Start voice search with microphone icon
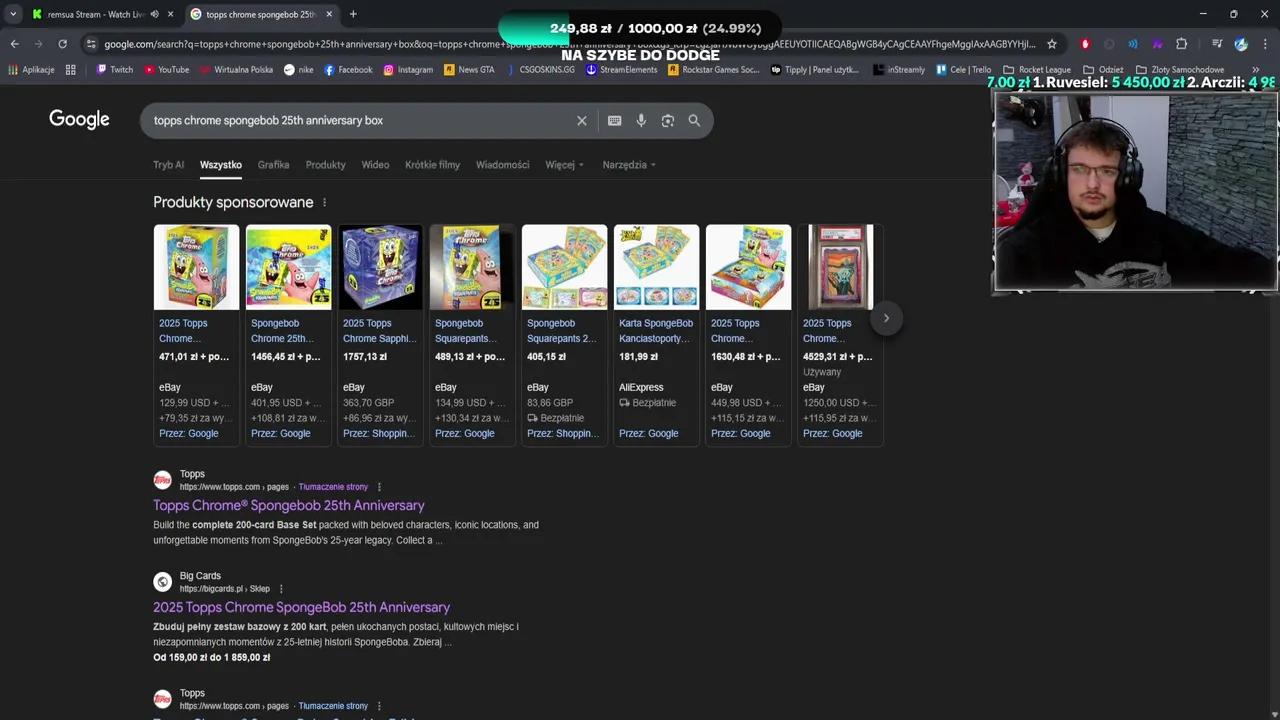The width and height of the screenshot is (1280, 720). tap(641, 120)
